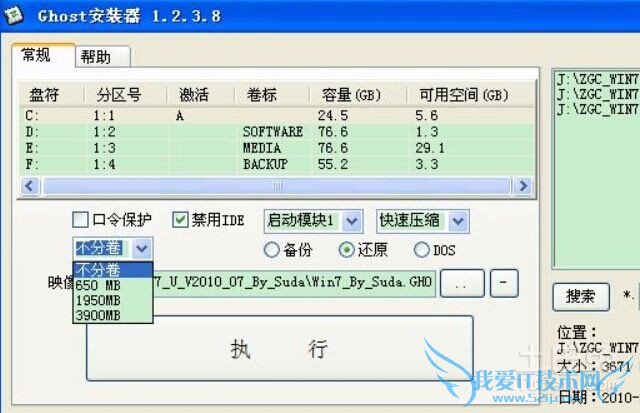This screenshot has height=413, width=640.
Task: Click the horizontal scrollbar thumb of partition list
Action: click(277, 187)
